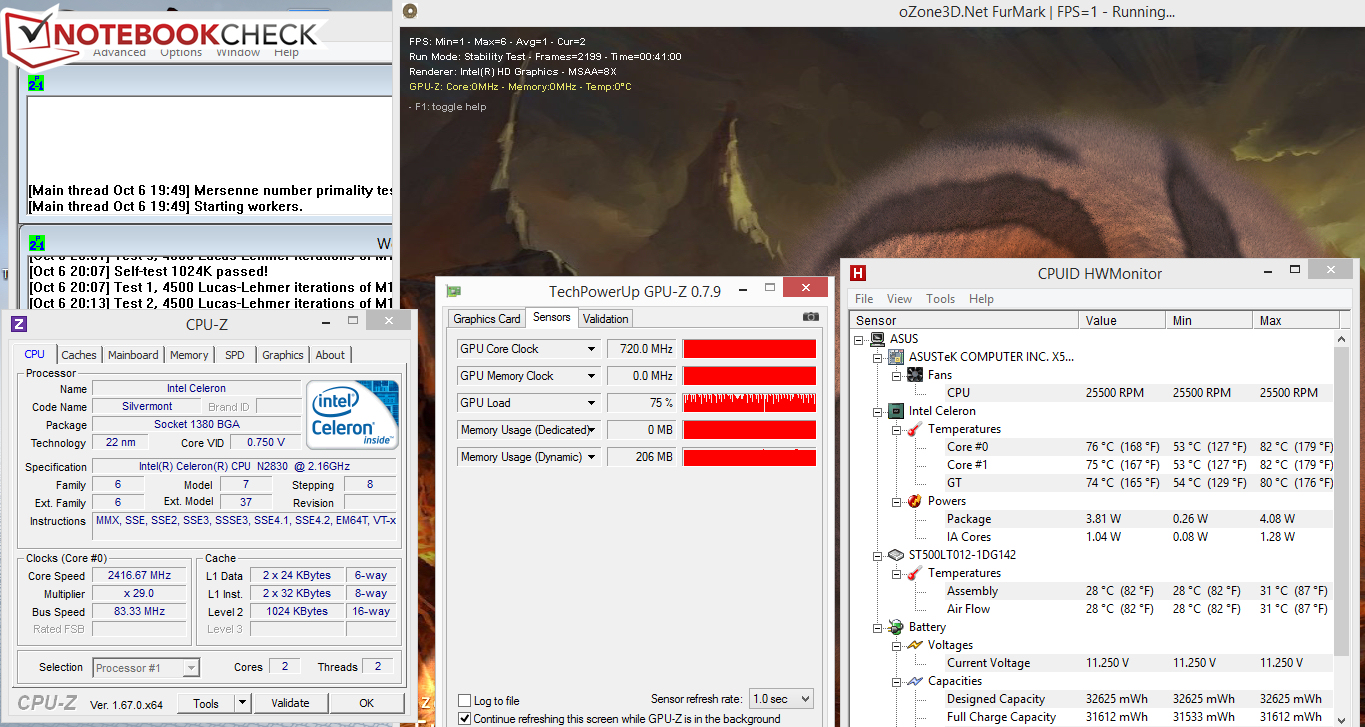Click the Value column header in HWMonitor
Screen dimensions: 1365x727
tap(1122, 321)
